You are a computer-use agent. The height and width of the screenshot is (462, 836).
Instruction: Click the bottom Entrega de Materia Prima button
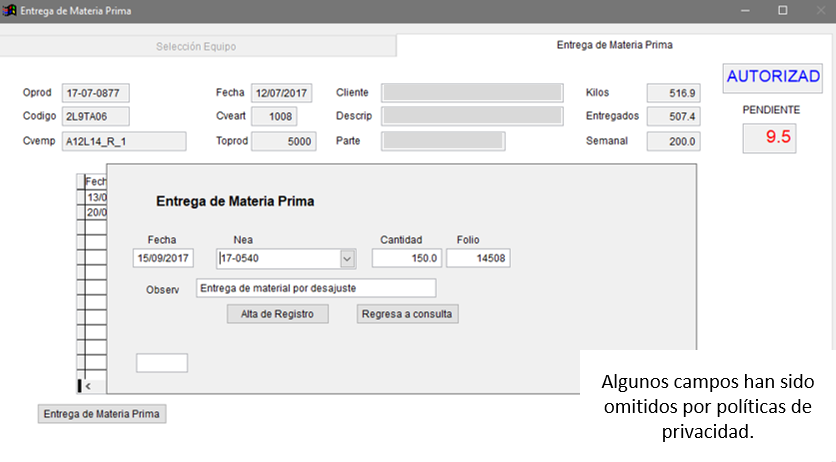click(102, 414)
